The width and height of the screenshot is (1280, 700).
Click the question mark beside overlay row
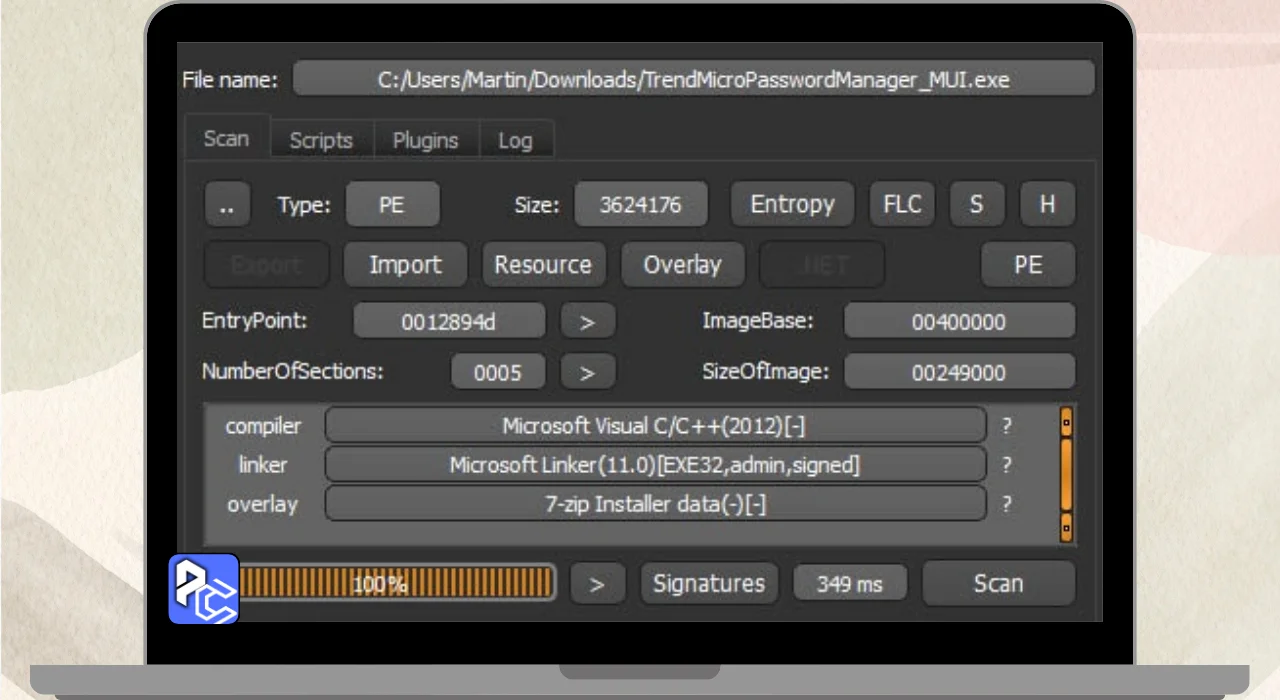[1007, 505]
